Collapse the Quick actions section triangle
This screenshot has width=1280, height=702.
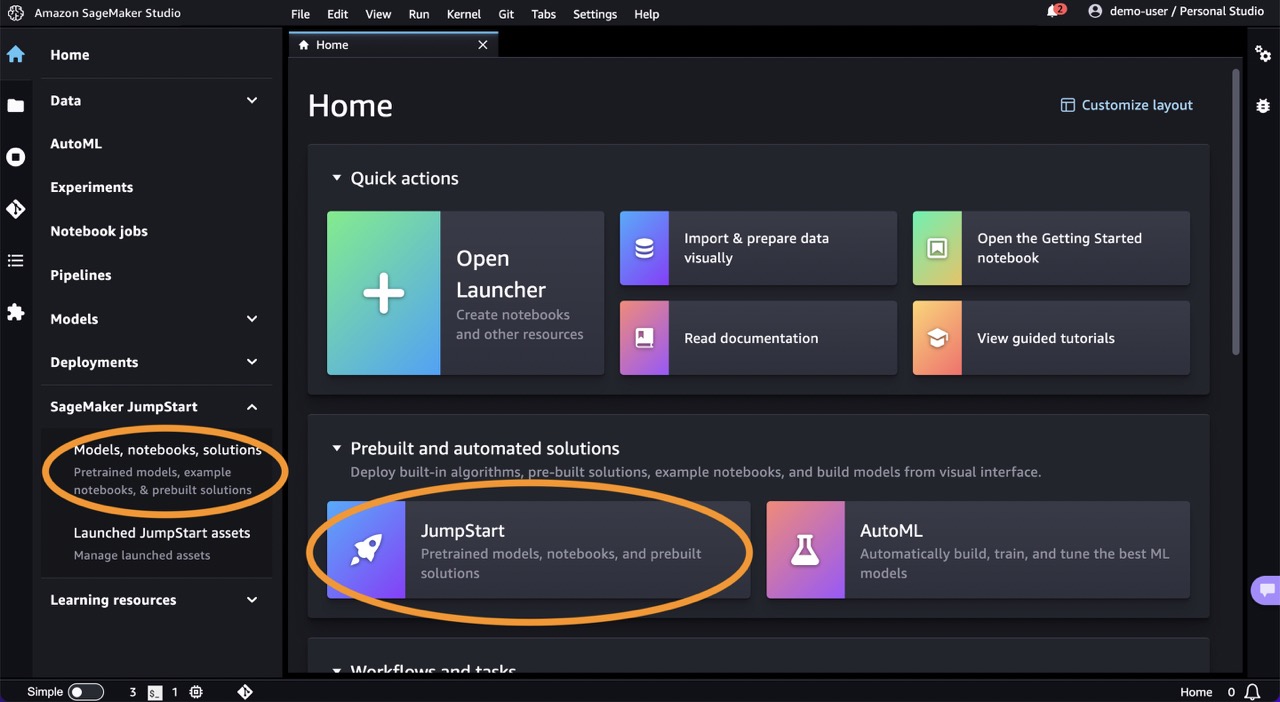pyautogui.click(x=337, y=178)
